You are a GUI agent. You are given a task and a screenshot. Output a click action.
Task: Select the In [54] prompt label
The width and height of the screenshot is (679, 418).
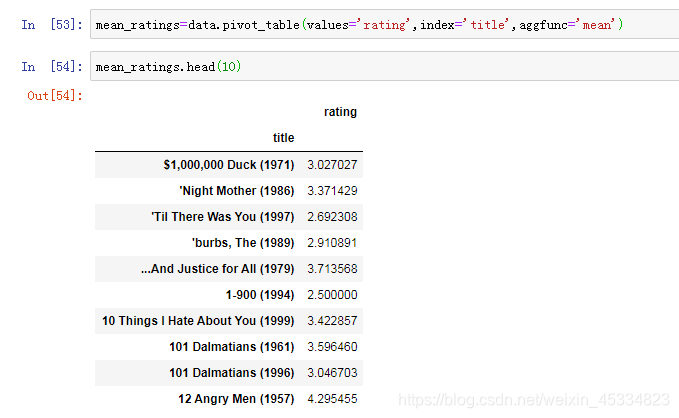point(52,67)
